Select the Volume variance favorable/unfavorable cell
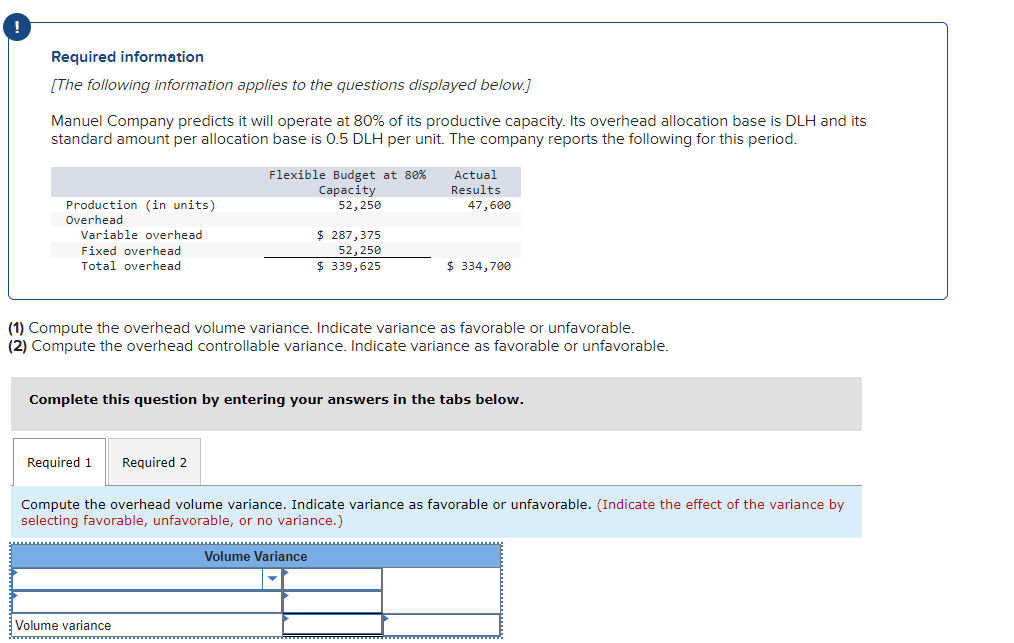The image size is (1014, 643). click(x=442, y=625)
